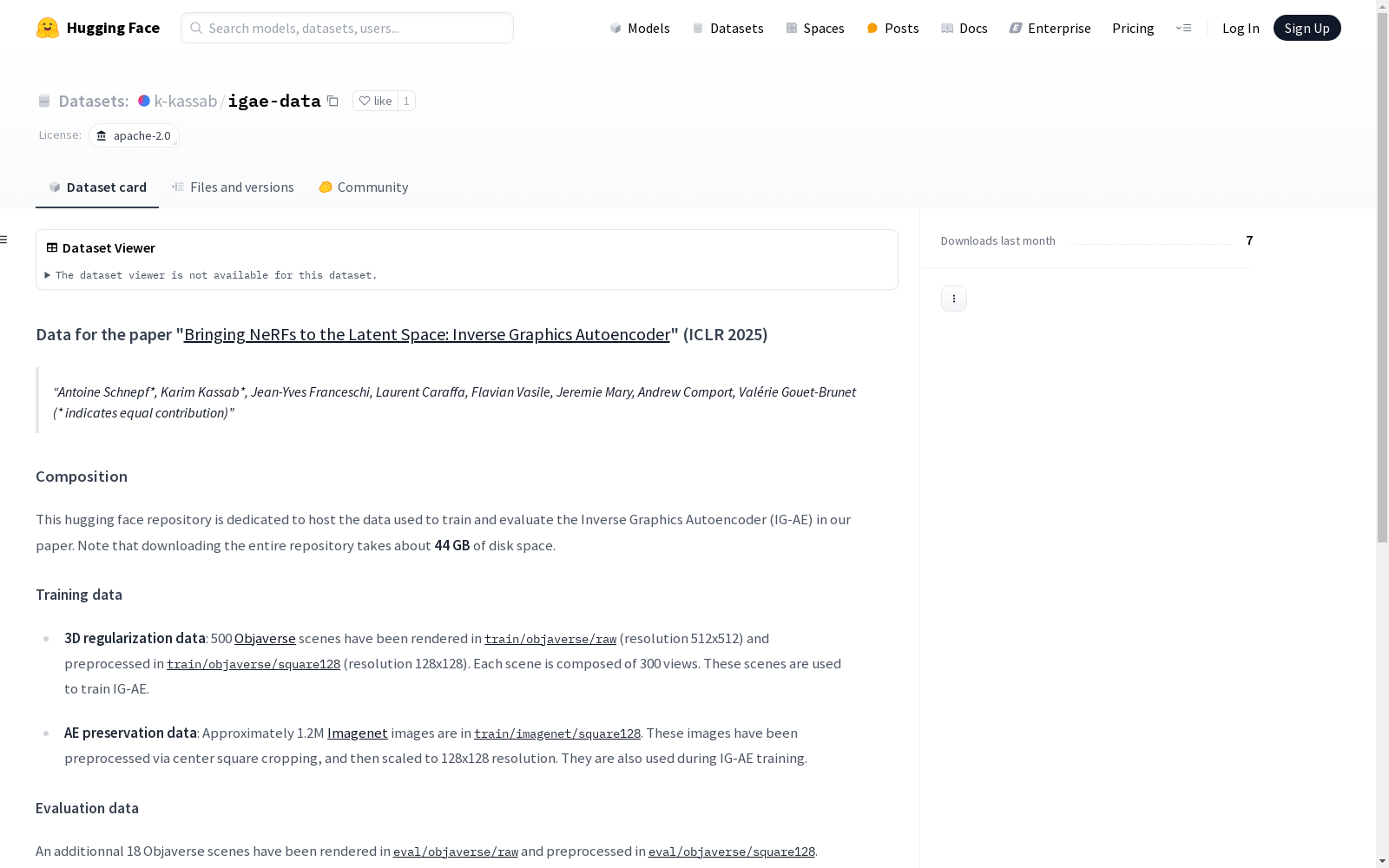Click the heart like button
Screen dimensions: 1389x868
click(375, 101)
